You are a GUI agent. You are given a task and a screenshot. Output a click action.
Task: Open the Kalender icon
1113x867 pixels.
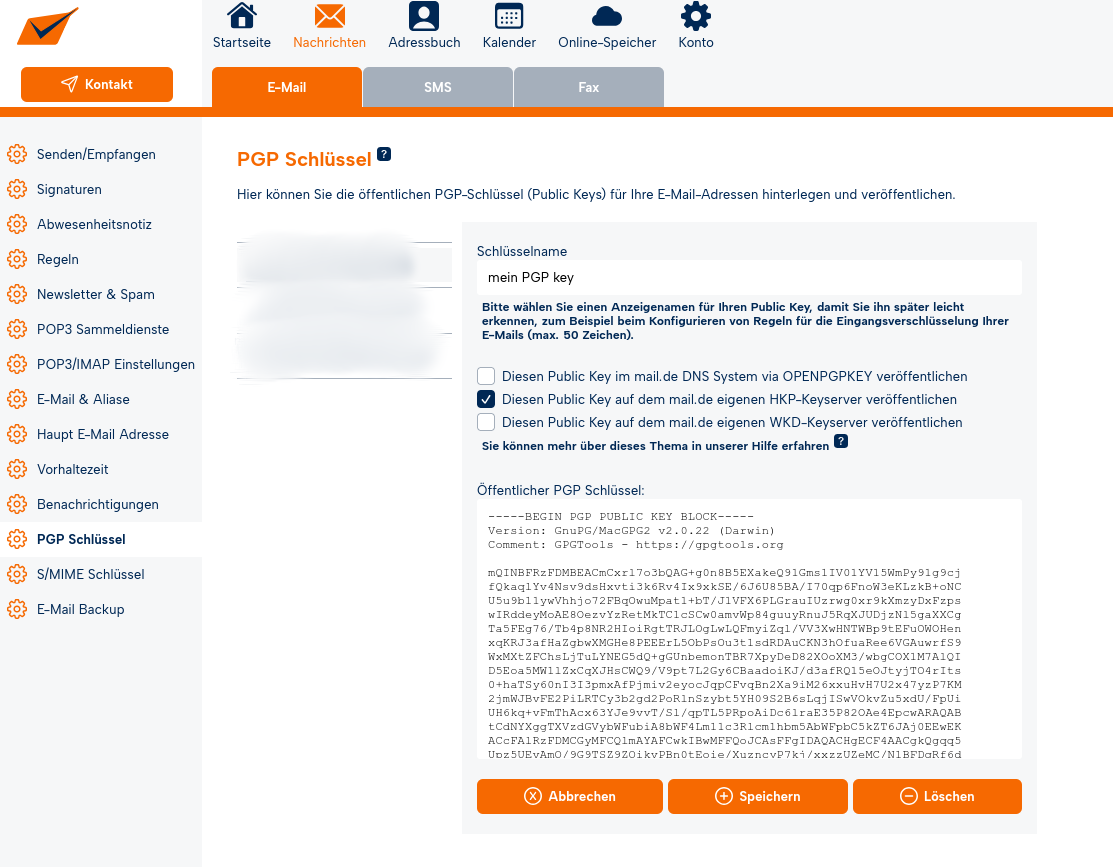tap(509, 17)
